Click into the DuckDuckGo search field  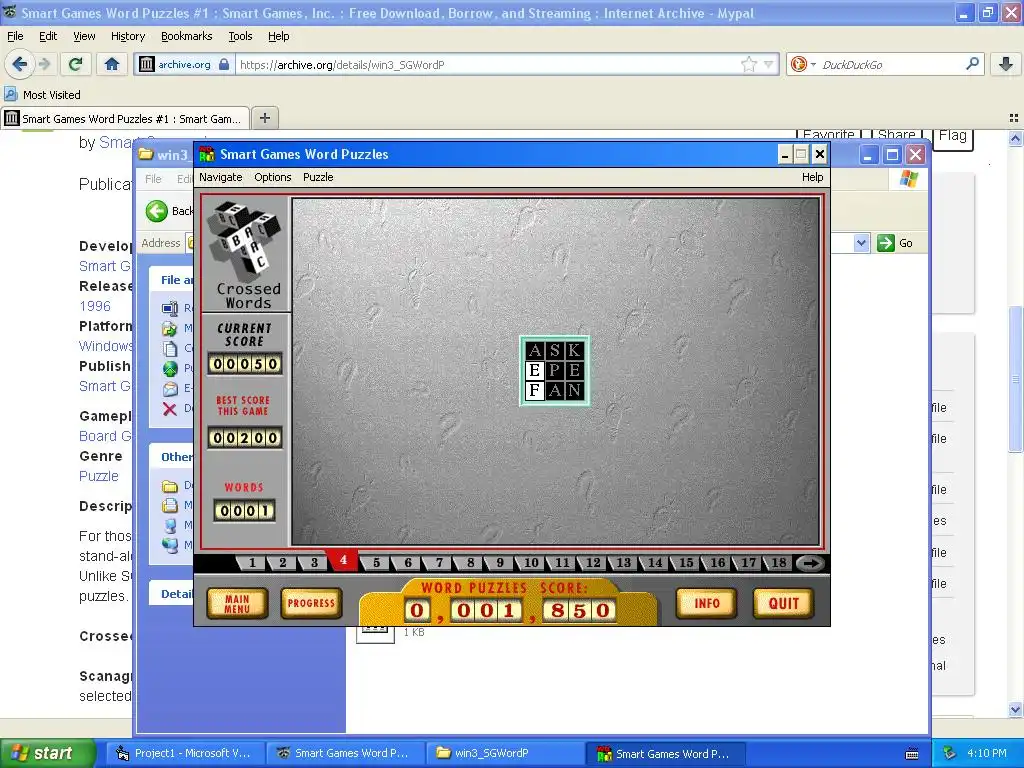click(891, 64)
